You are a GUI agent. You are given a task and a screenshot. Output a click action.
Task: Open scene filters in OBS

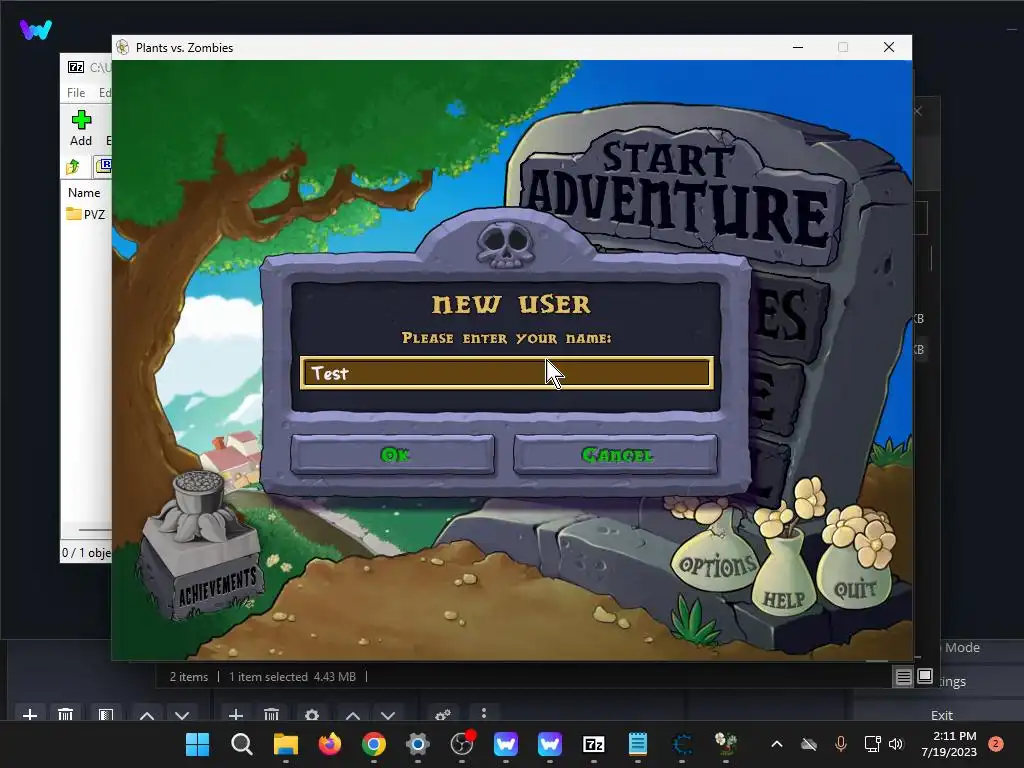(106, 714)
